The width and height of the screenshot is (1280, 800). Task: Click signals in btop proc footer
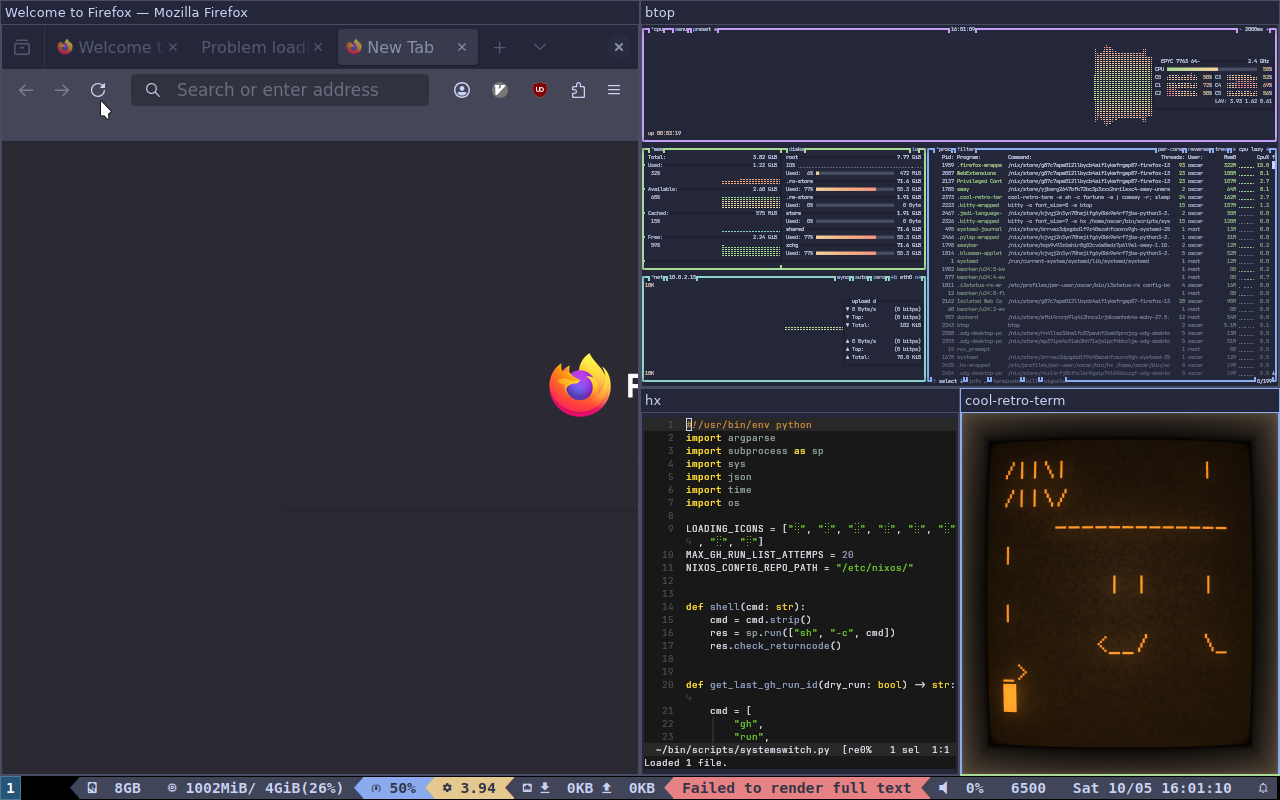[x=1054, y=381]
